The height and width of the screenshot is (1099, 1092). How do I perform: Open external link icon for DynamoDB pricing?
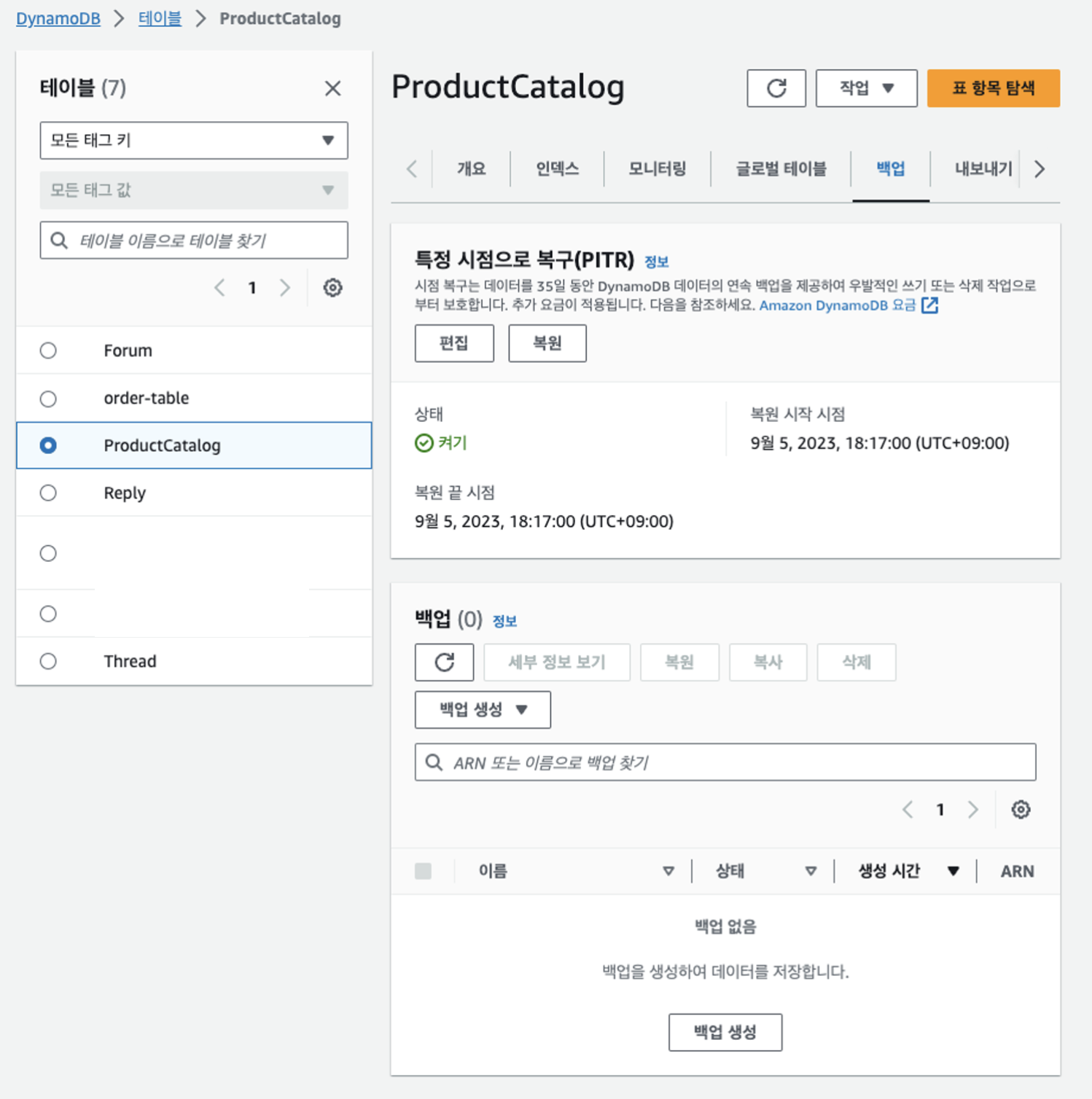(929, 305)
